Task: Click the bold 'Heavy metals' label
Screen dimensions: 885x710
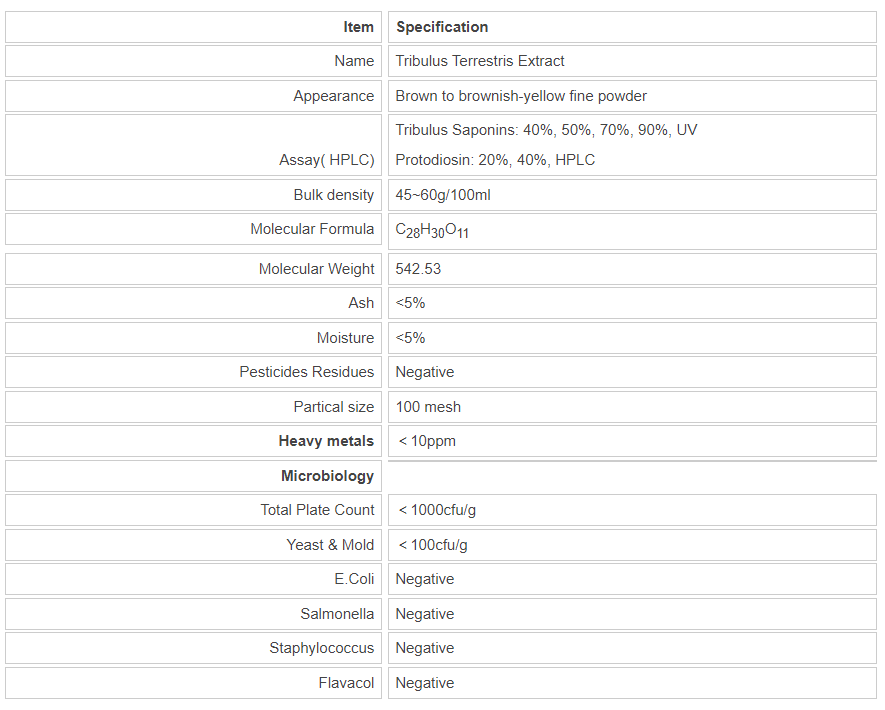Action: click(326, 441)
